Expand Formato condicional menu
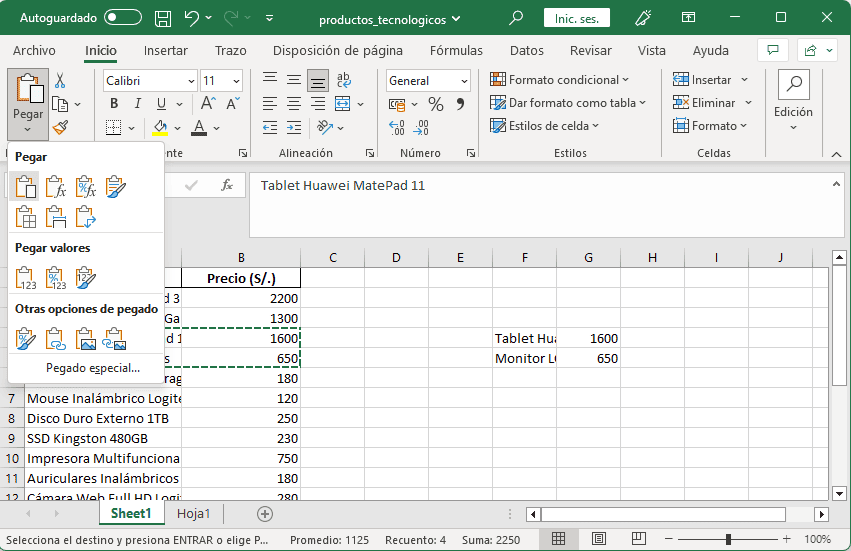The height and width of the screenshot is (551, 851). (559, 80)
